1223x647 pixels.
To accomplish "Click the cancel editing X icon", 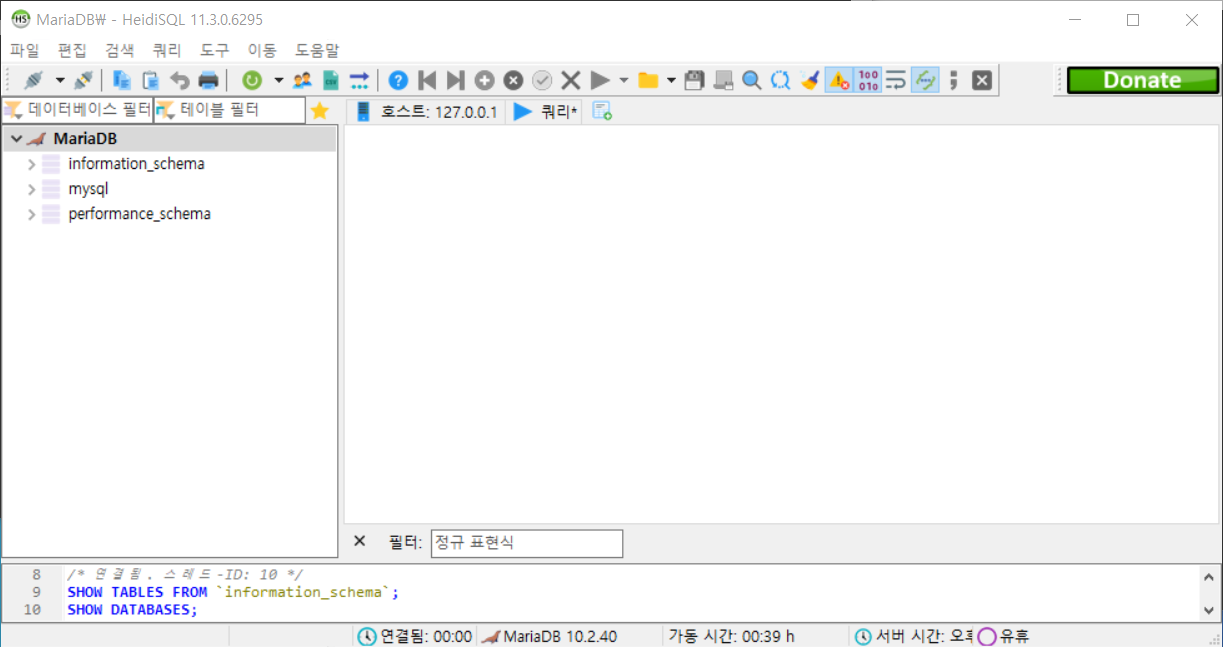I will click(x=571, y=80).
